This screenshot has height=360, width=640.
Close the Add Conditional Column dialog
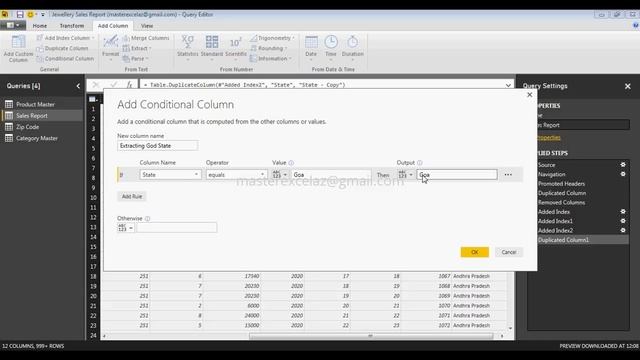(530, 95)
